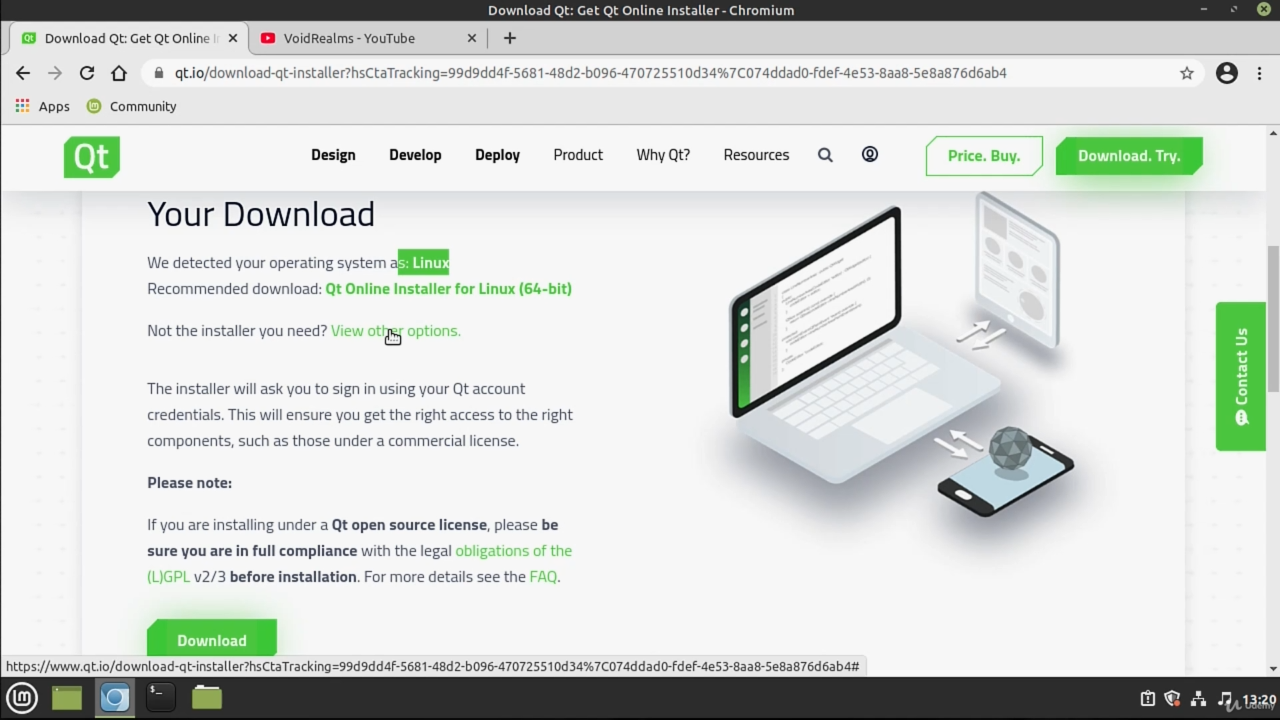The height and width of the screenshot is (720, 1280).
Task: Open the FAQ link
Action: pyautogui.click(x=543, y=577)
